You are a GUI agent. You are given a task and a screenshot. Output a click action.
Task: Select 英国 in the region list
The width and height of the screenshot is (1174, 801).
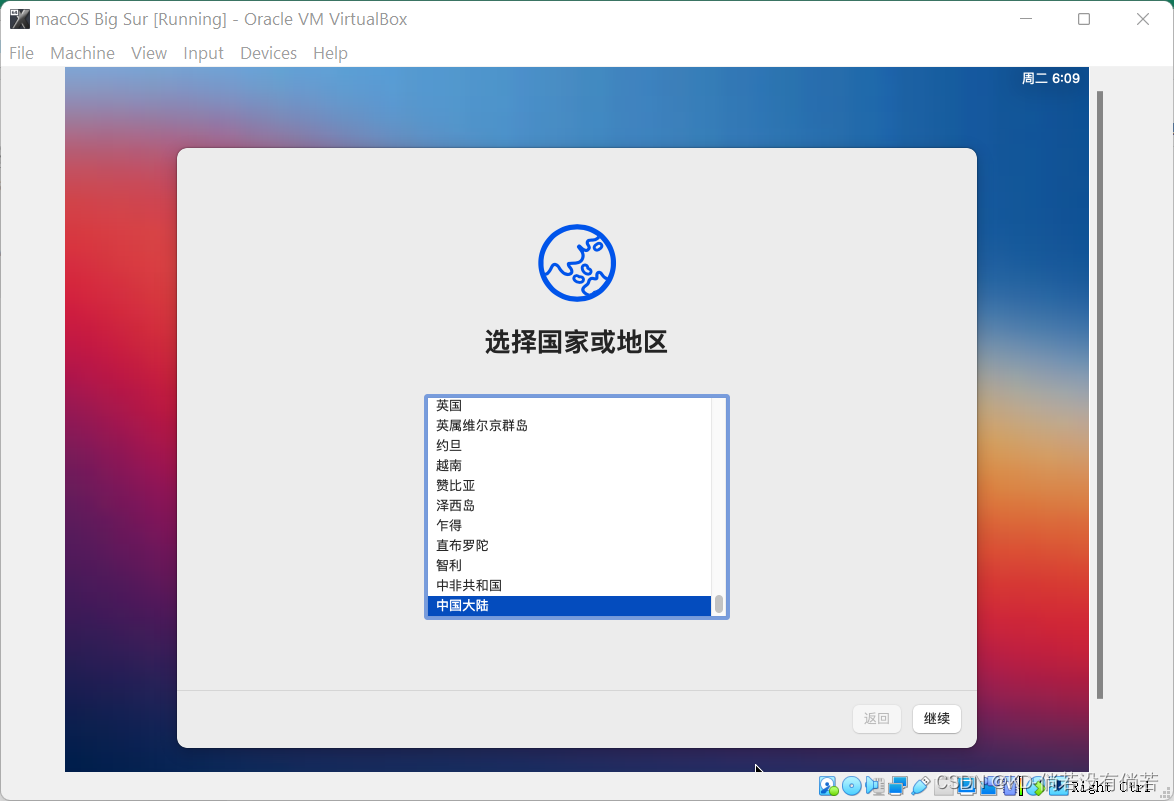click(x=569, y=406)
